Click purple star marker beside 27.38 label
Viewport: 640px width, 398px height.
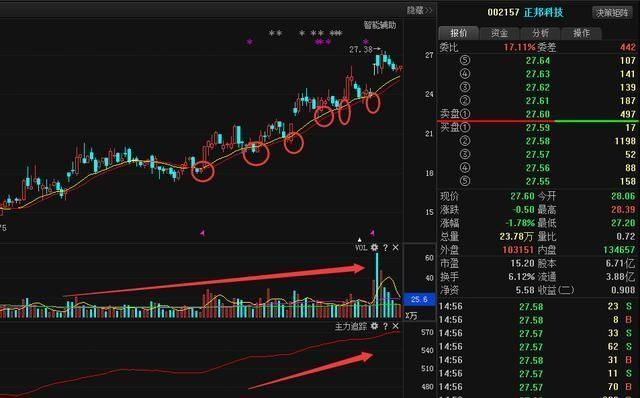[366, 42]
